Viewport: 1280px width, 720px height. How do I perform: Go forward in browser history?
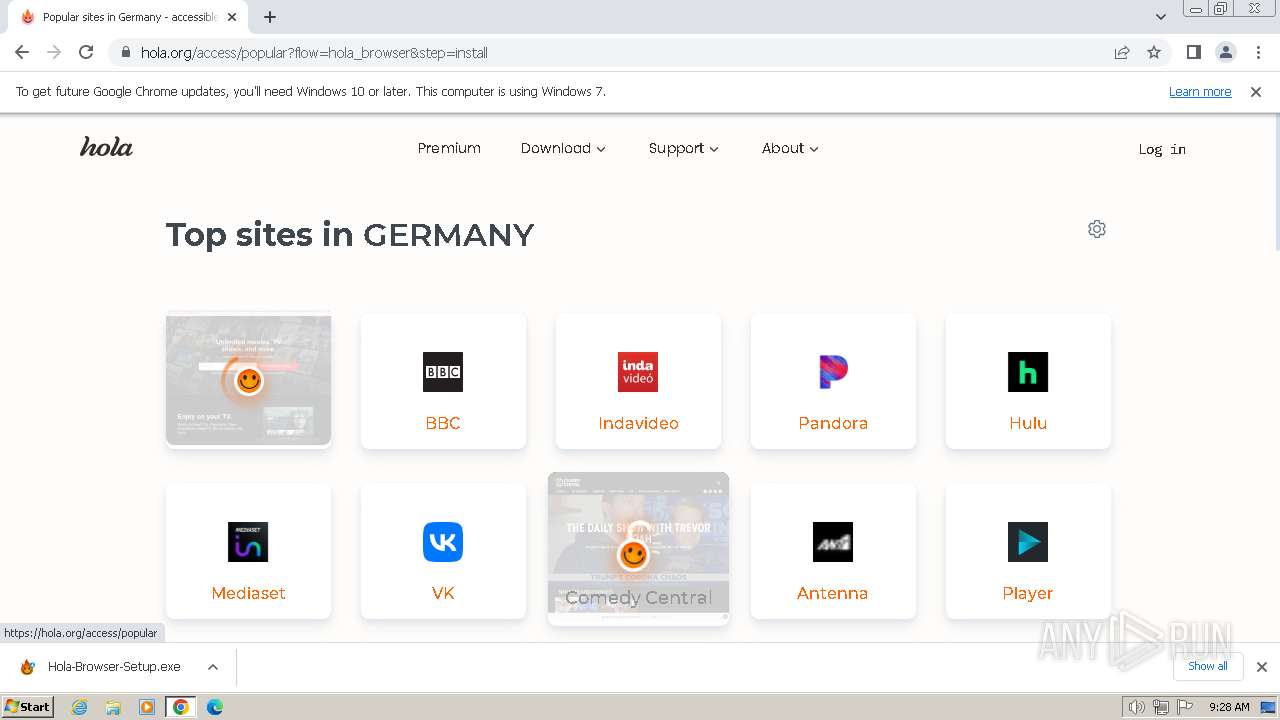tap(54, 52)
